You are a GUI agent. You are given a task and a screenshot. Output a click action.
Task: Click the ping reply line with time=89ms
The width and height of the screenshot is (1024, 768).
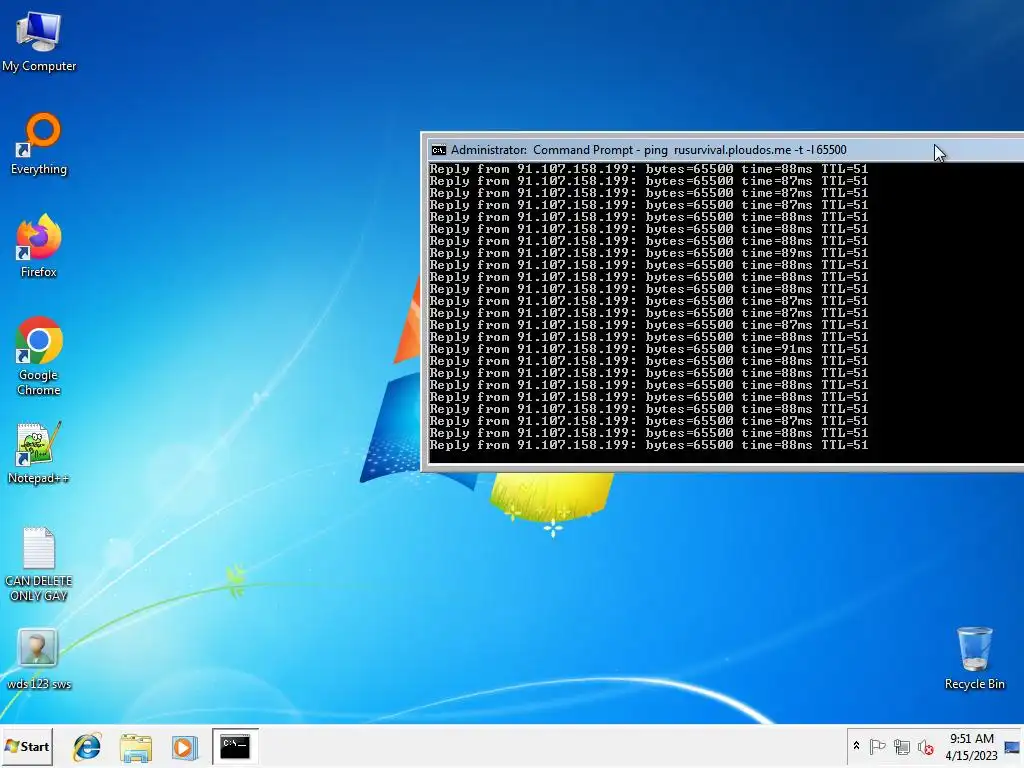648,253
